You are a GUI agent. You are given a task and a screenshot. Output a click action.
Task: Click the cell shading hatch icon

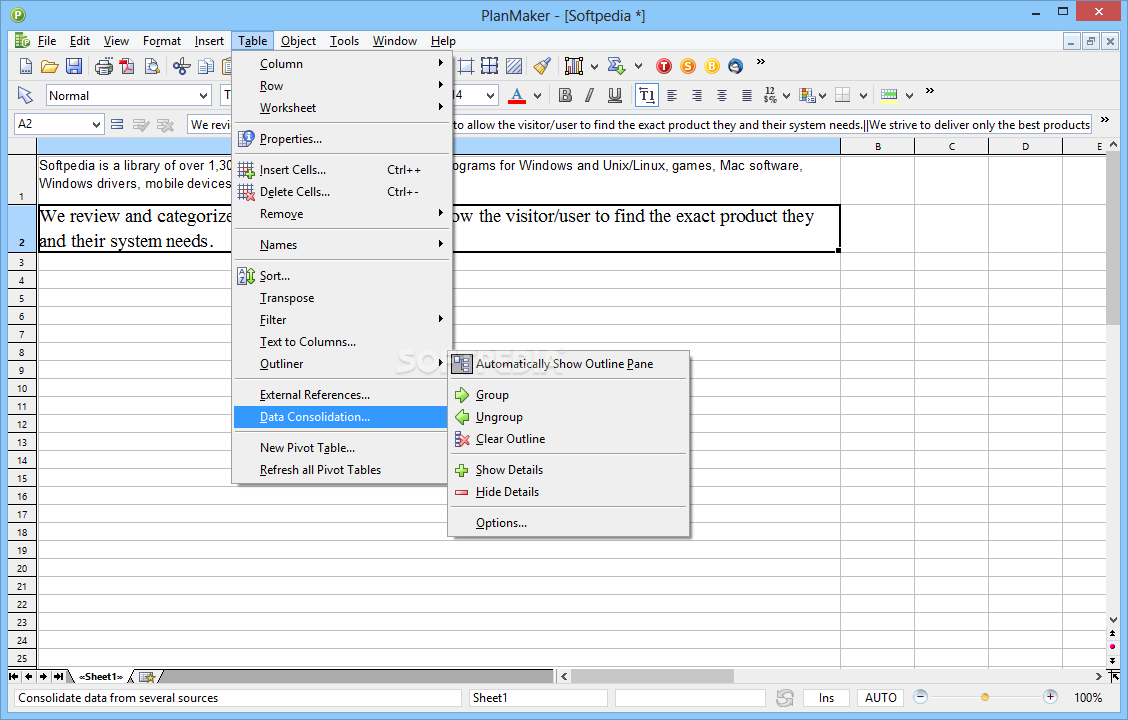[x=514, y=66]
